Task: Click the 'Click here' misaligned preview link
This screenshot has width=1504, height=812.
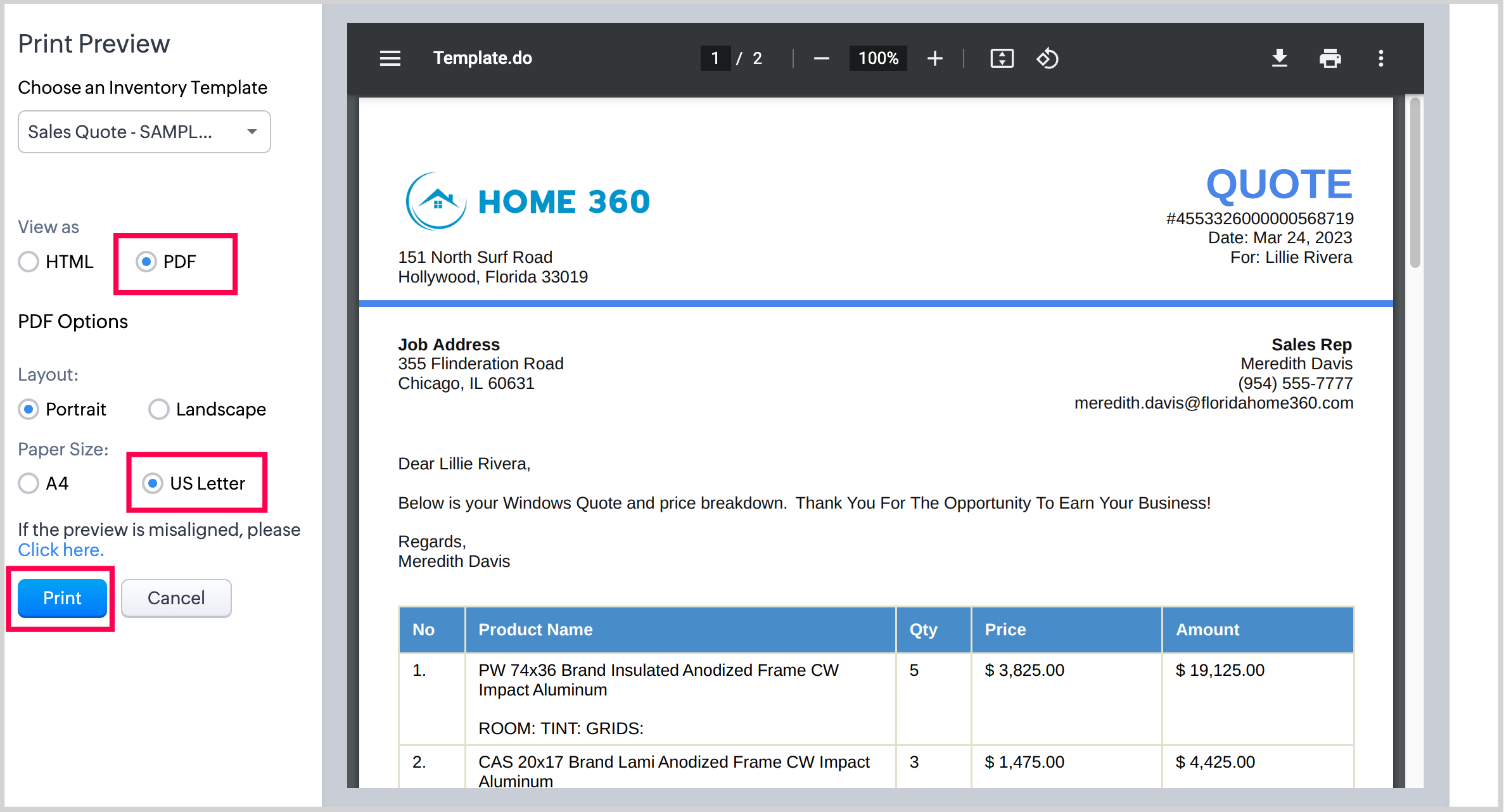Action: tap(60, 550)
